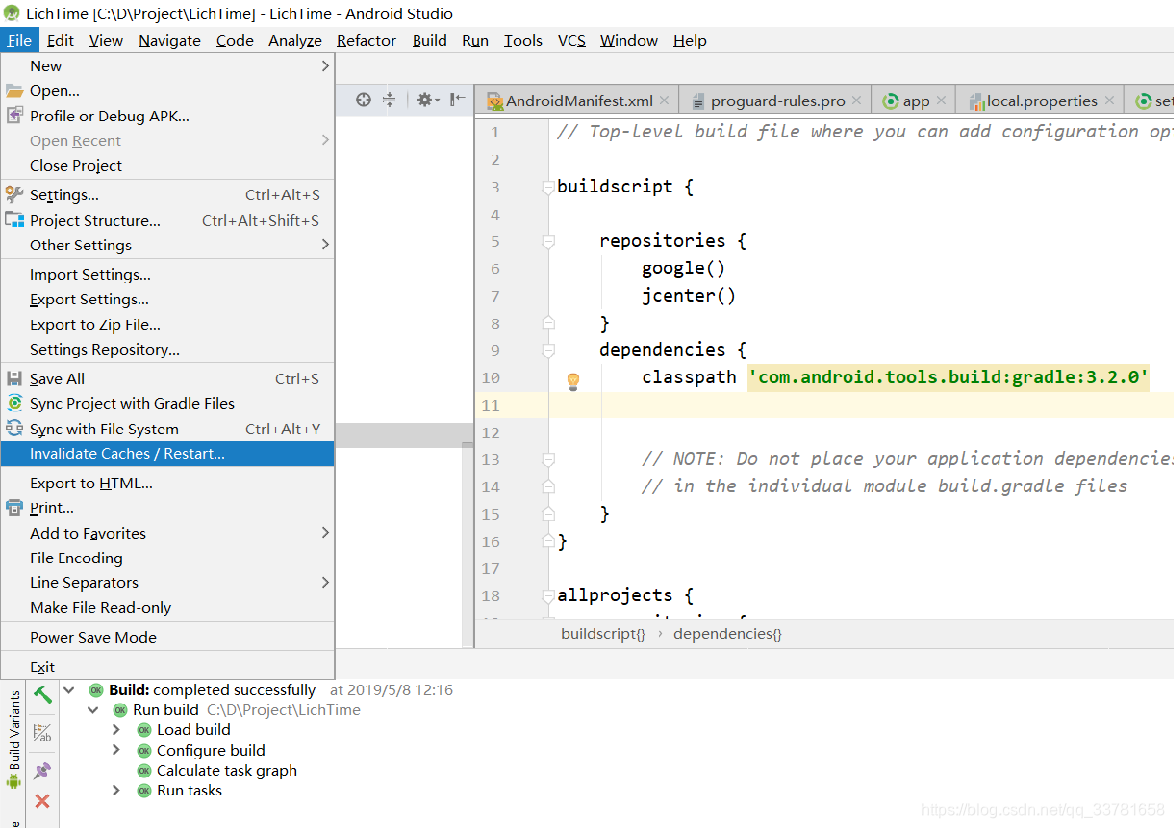Click the collapse all icon in project toolbar
Viewport: 1174px width, 828px height.
389,100
